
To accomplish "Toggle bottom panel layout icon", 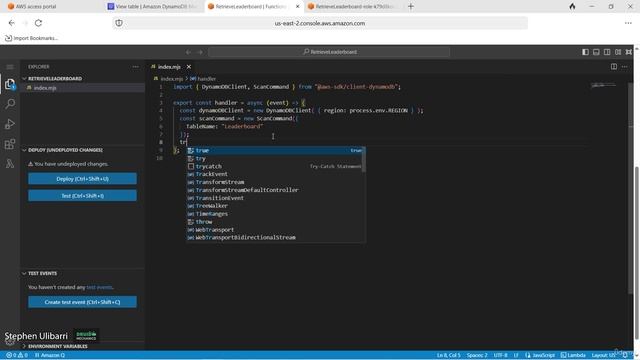I will click(596, 52).
